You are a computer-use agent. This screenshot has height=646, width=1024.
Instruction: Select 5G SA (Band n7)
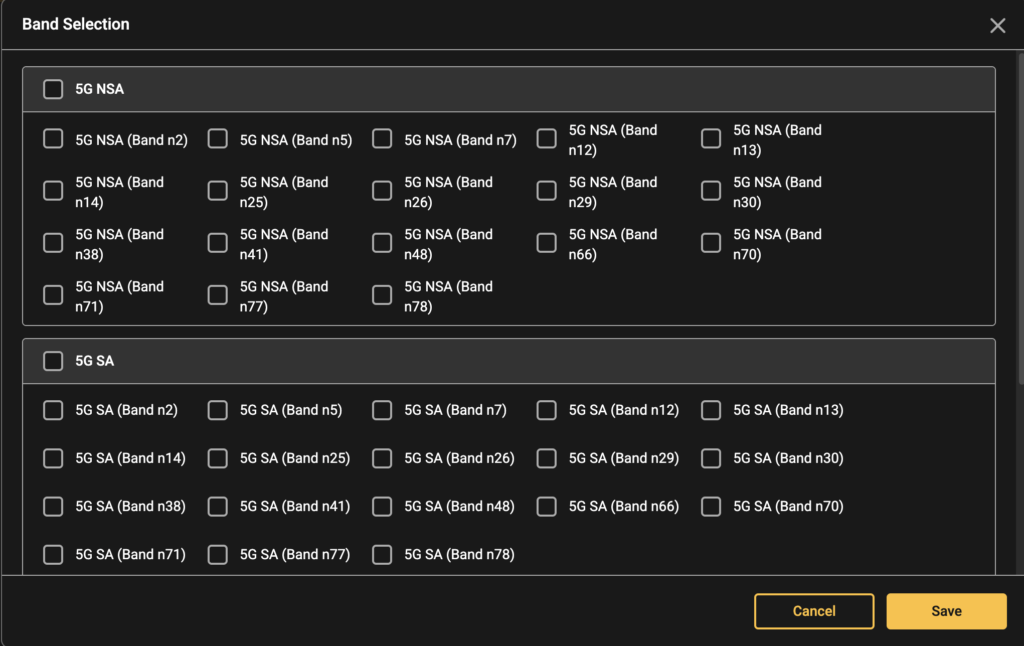pos(382,410)
